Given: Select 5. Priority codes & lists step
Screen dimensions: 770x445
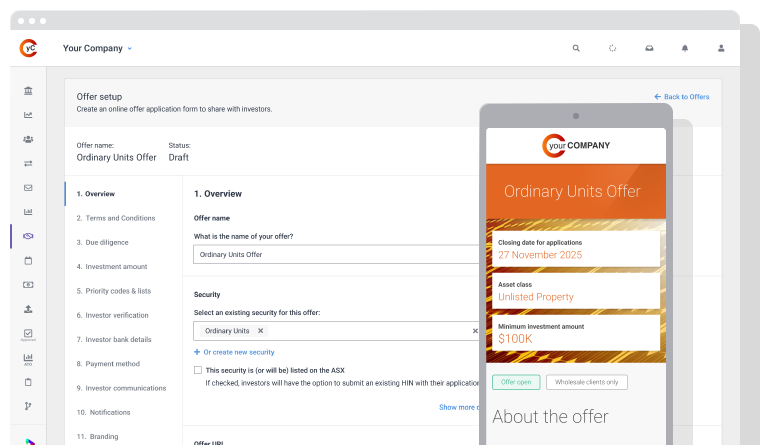Looking at the screenshot, I should pyautogui.click(x=113, y=291).
